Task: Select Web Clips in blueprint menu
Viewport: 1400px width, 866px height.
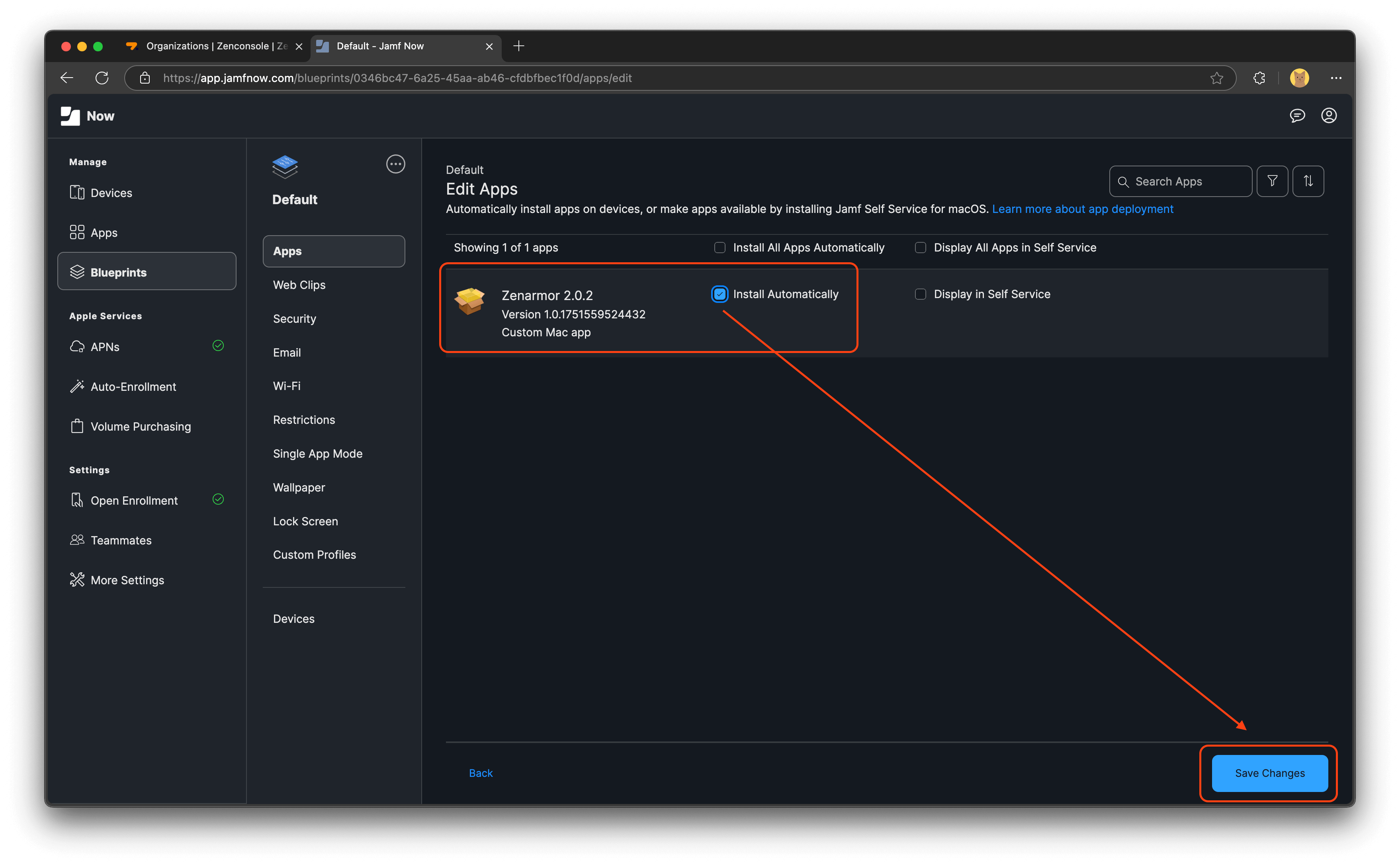Action: tap(299, 285)
